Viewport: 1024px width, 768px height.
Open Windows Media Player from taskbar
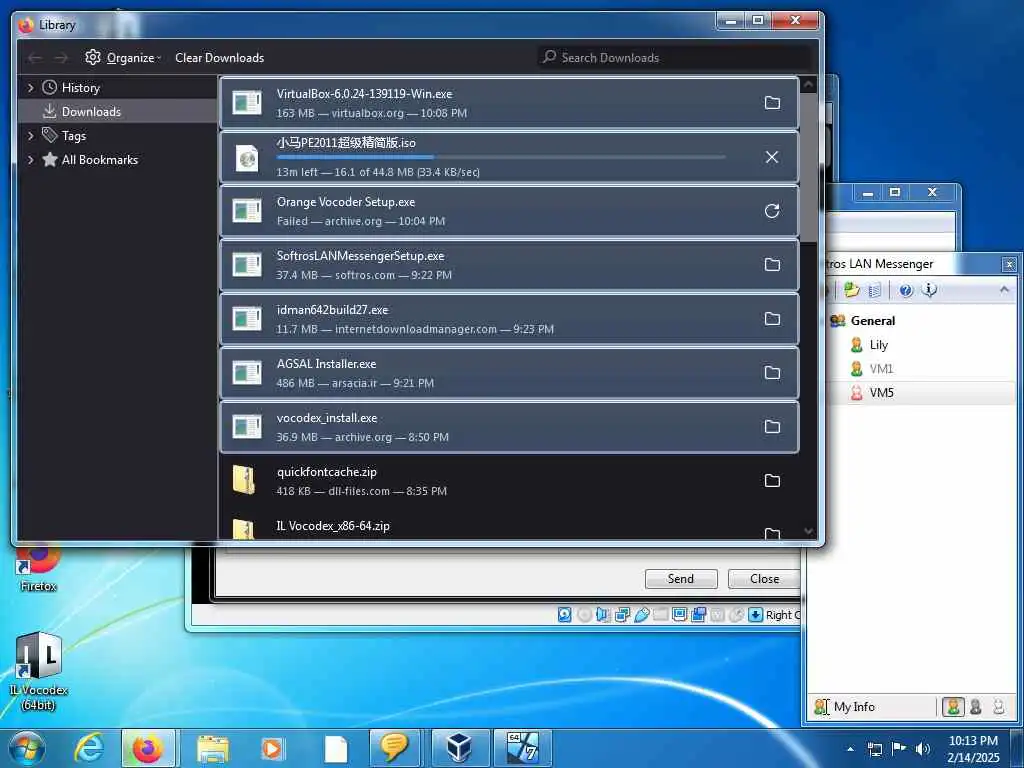pyautogui.click(x=272, y=748)
